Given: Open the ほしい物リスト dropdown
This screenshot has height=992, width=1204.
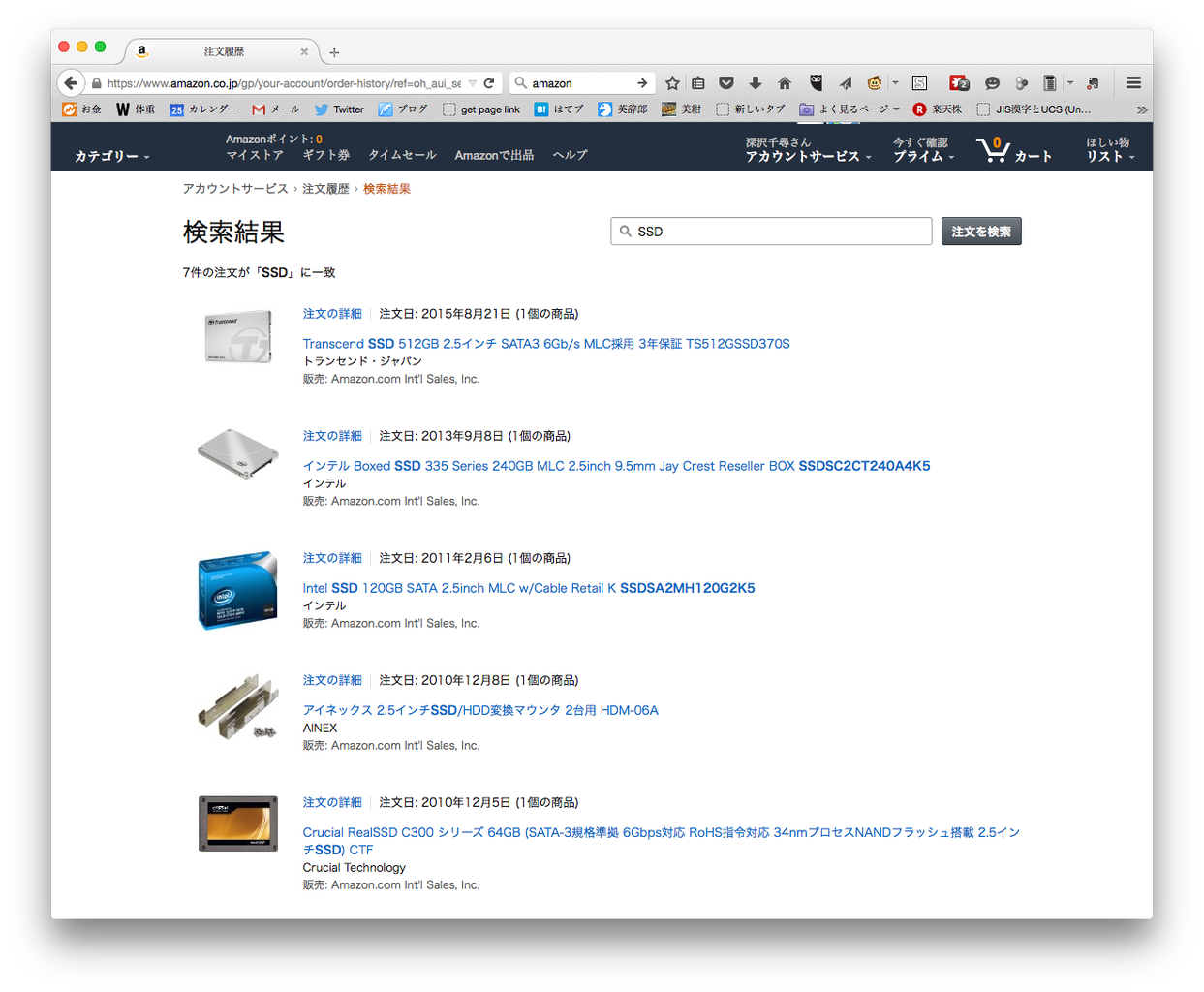Looking at the screenshot, I should [1110, 150].
